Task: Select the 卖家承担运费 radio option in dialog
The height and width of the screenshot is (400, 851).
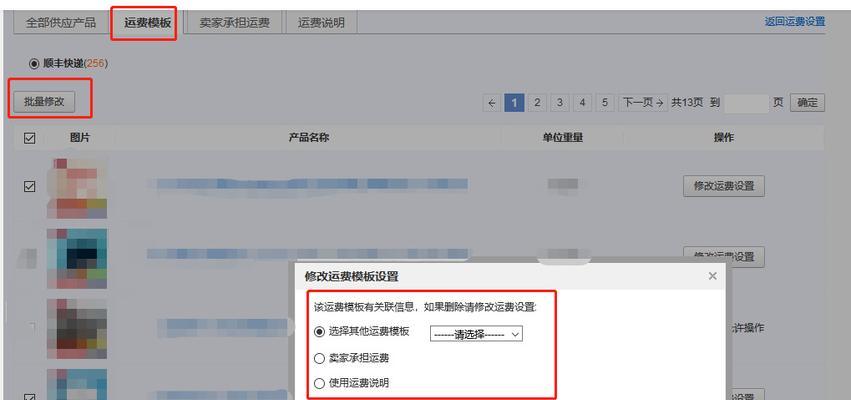Action: point(319,358)
